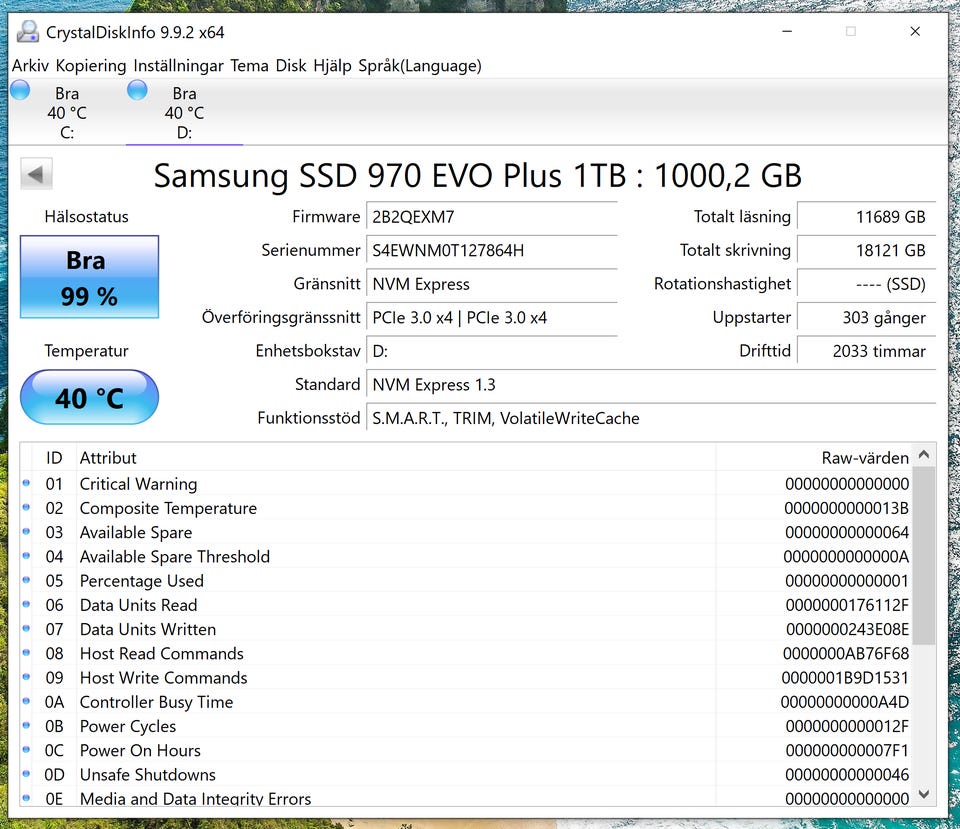Select the Power Cycles attribute row
Viewport: 960px width, 829px height.
pyautogui.click(x=466, y=727)
